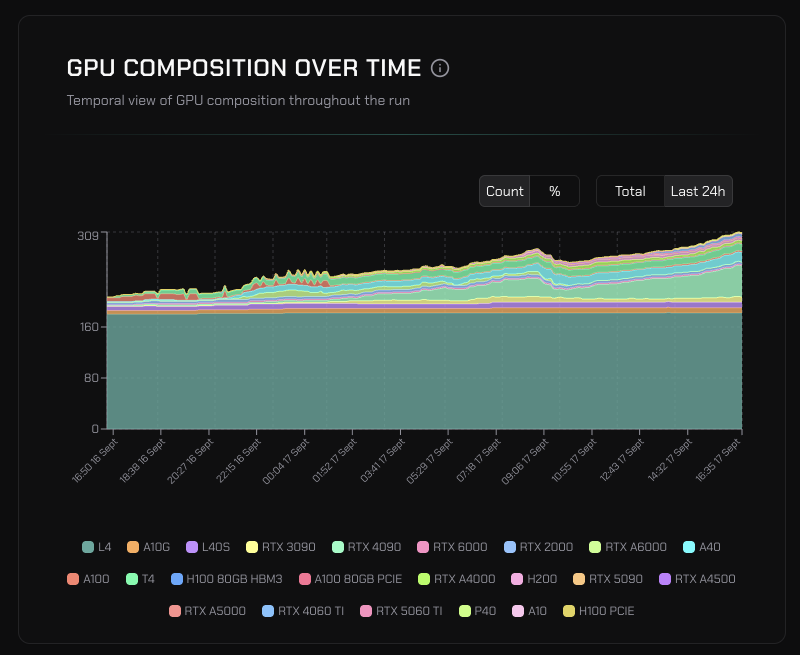Click the RTX A5000 legend entry

pyautogui.click(x=207, y=611)
